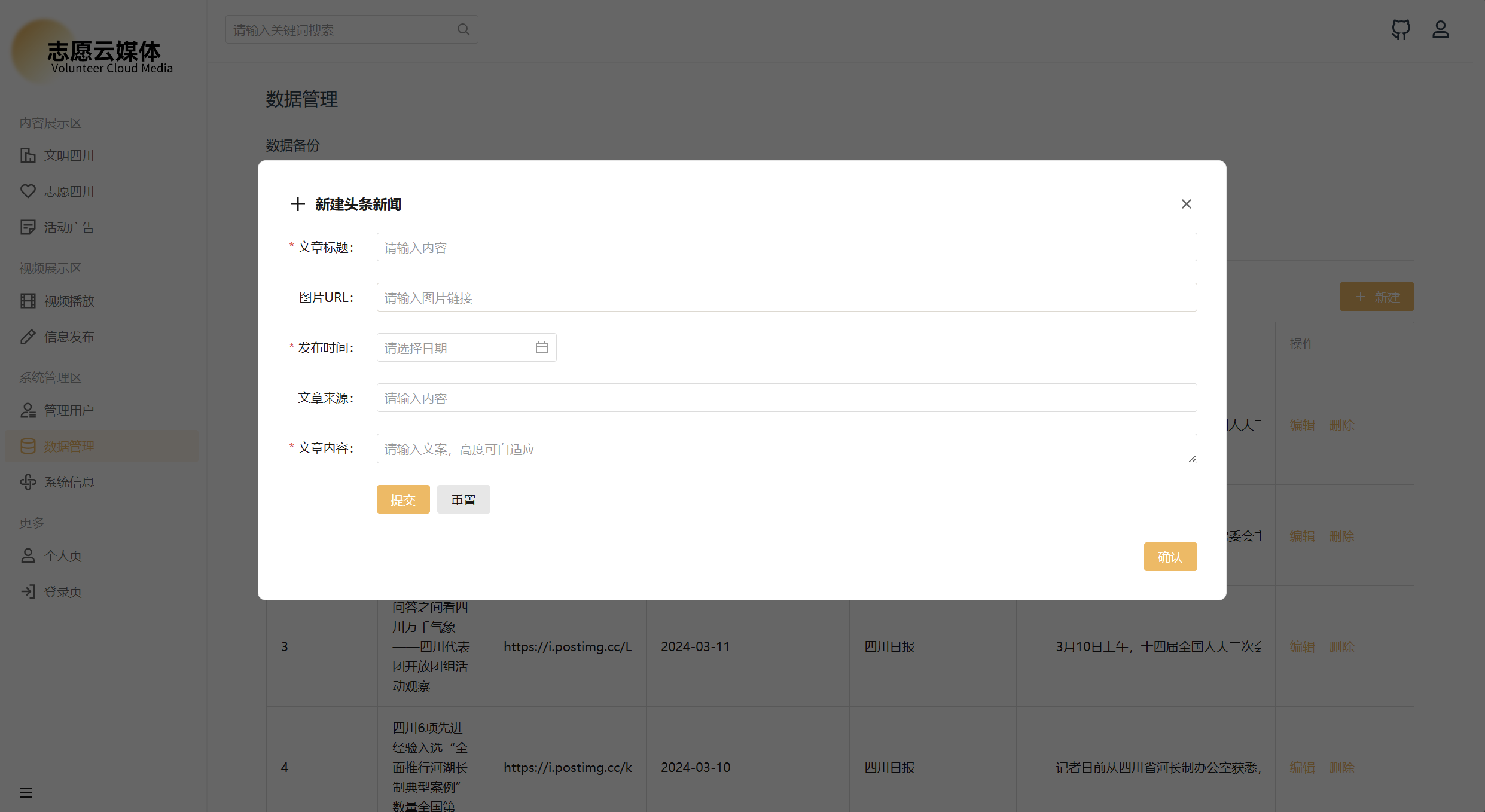The height and width of the screenshot is (812, 1485).
Task: Open 系统信息 menu item
Action: coord(69,482)
